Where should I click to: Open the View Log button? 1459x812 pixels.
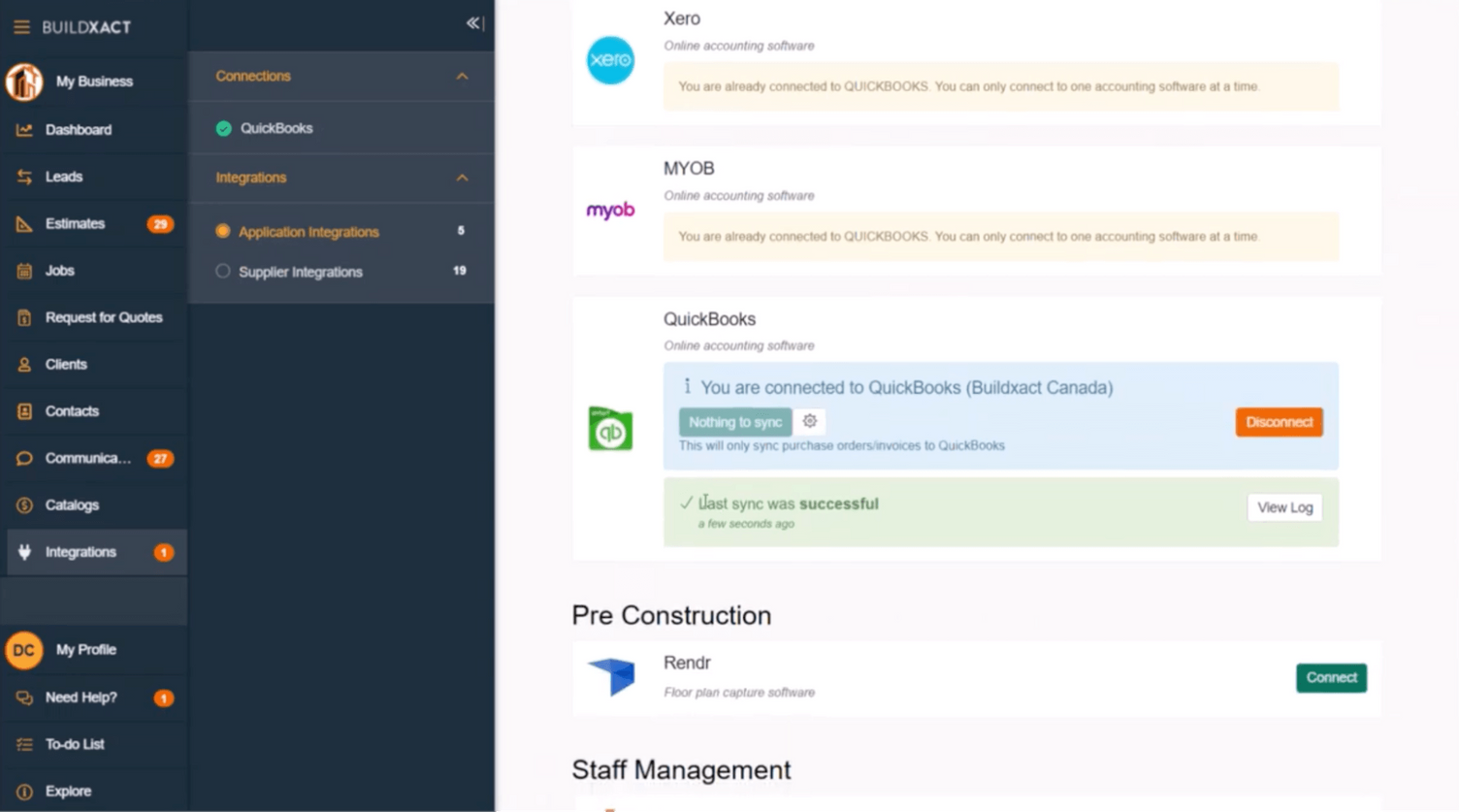tap(1284, 507)
